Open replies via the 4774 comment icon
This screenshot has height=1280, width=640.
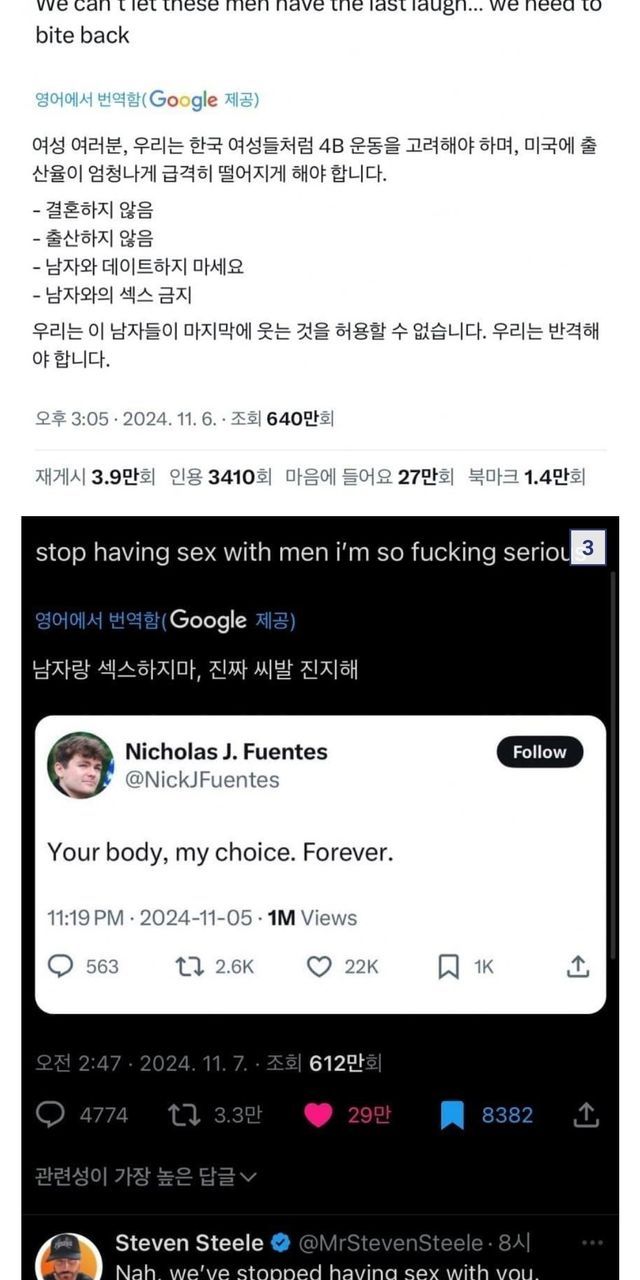point(51,1115)
